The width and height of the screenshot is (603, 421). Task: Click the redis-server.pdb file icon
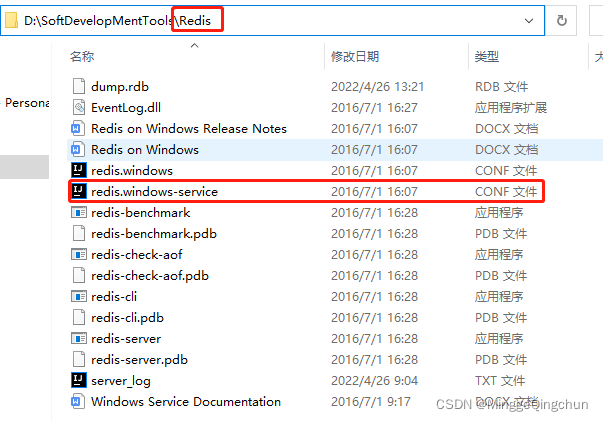[x=79, y=359]
